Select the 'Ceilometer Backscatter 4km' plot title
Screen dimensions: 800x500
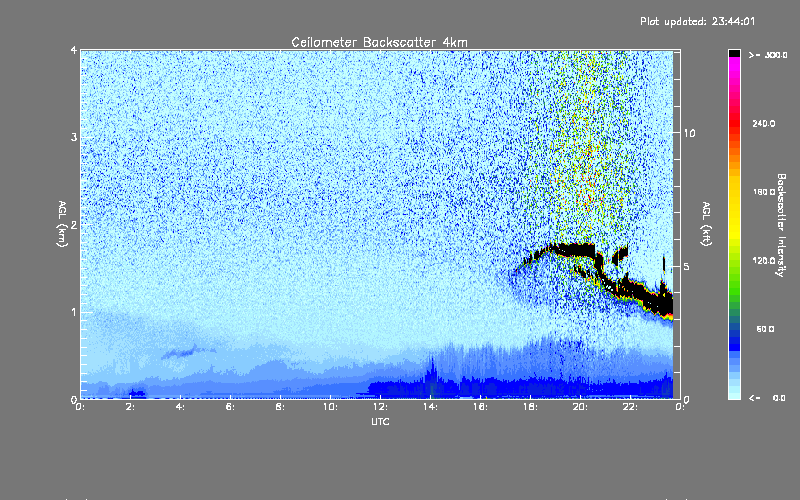(379, 42)
